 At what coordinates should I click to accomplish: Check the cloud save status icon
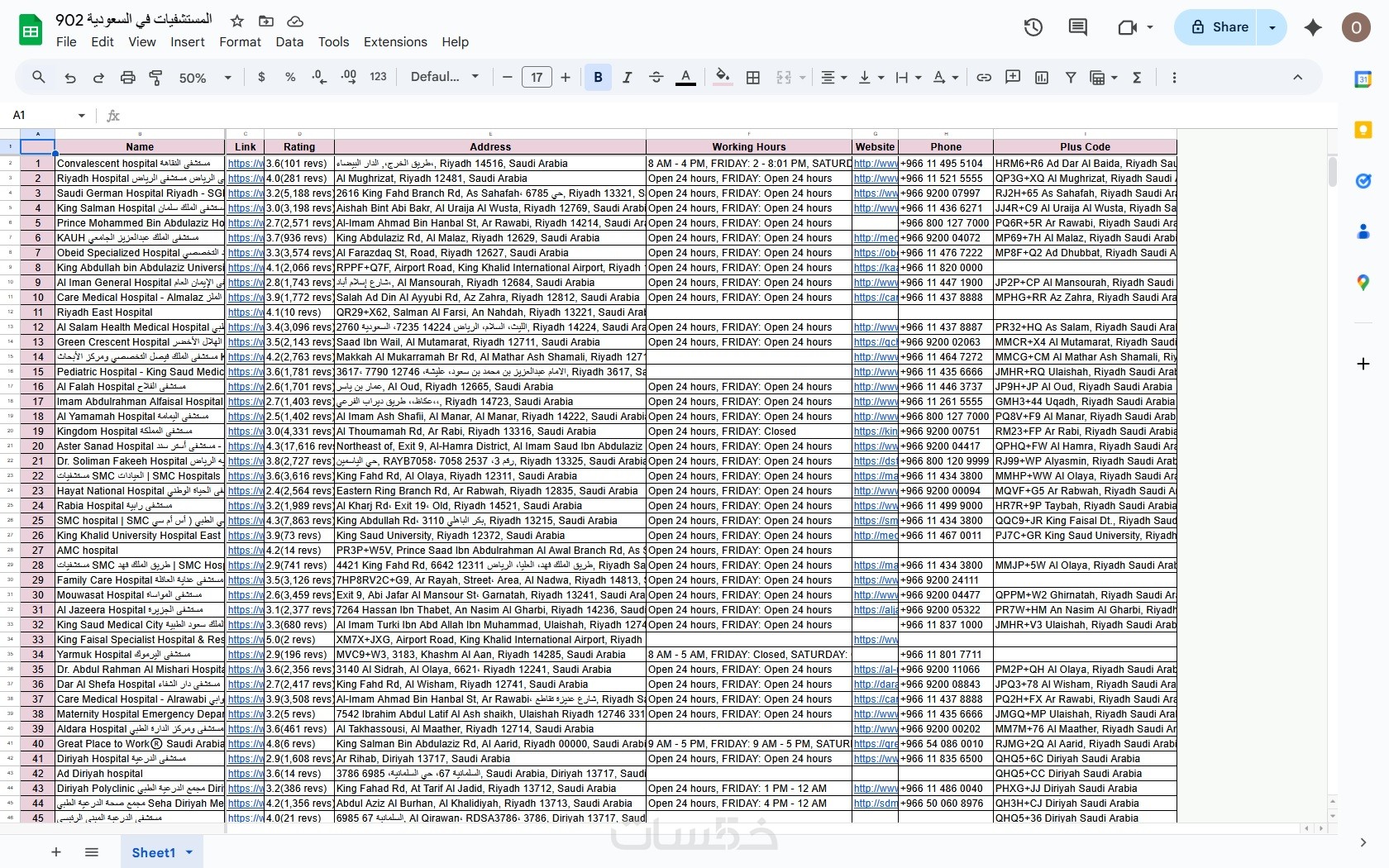click(295, 21)
